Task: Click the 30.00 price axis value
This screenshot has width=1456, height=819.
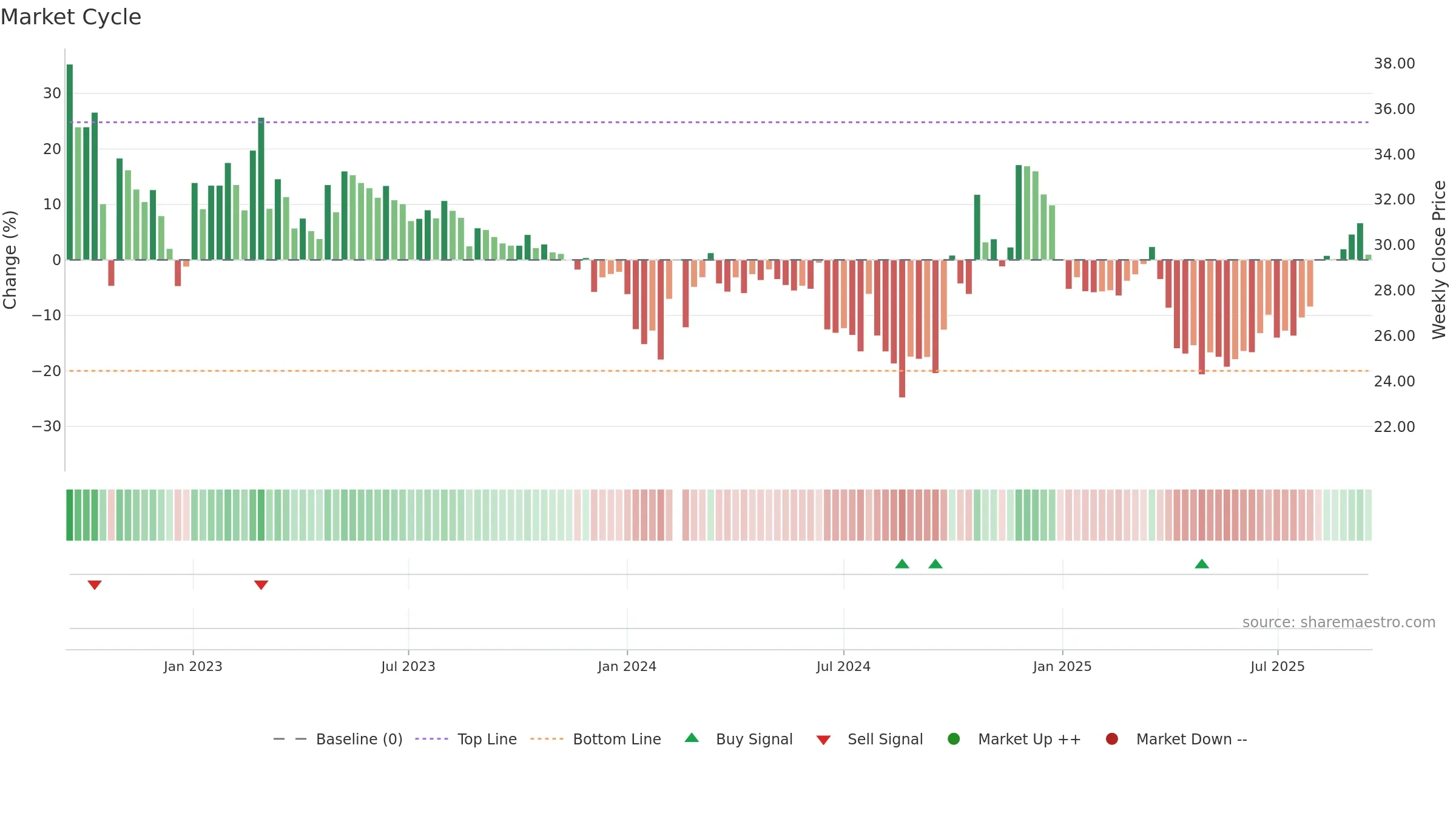Action: pos(1394,245)
